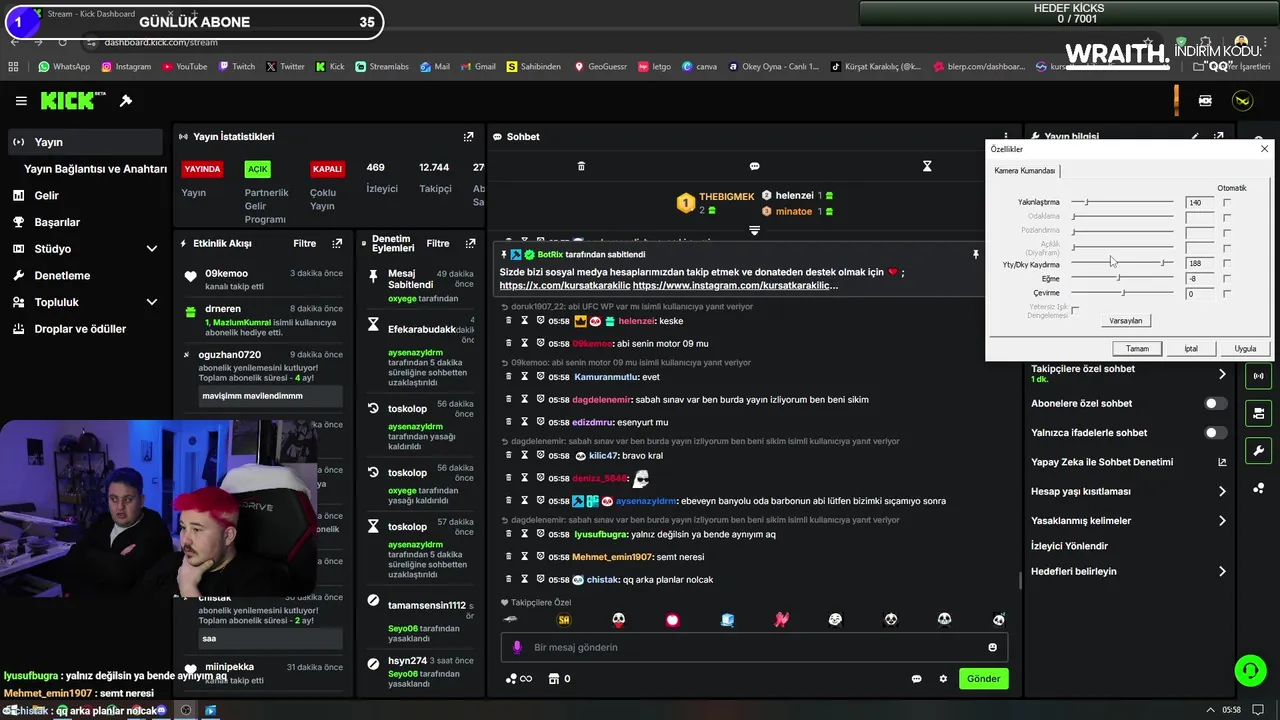This screenshot has height=720, width=1280.
Task: Click İptal in Özellikler dialog
Action: click(1191, 349)
